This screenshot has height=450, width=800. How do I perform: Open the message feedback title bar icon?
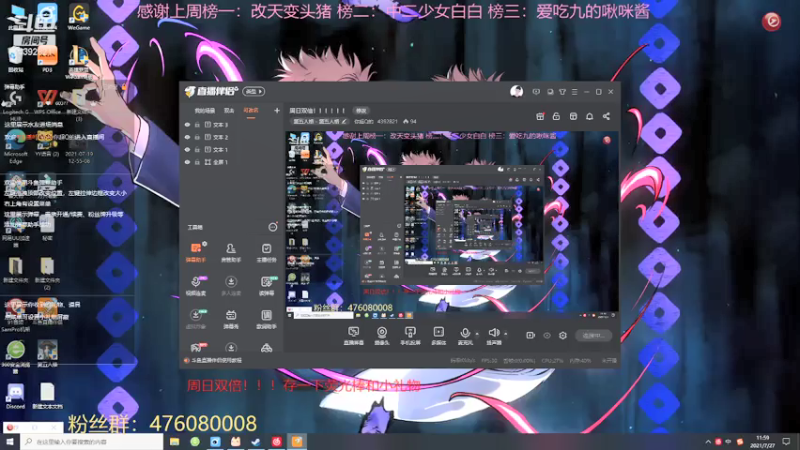click(536, 92)
